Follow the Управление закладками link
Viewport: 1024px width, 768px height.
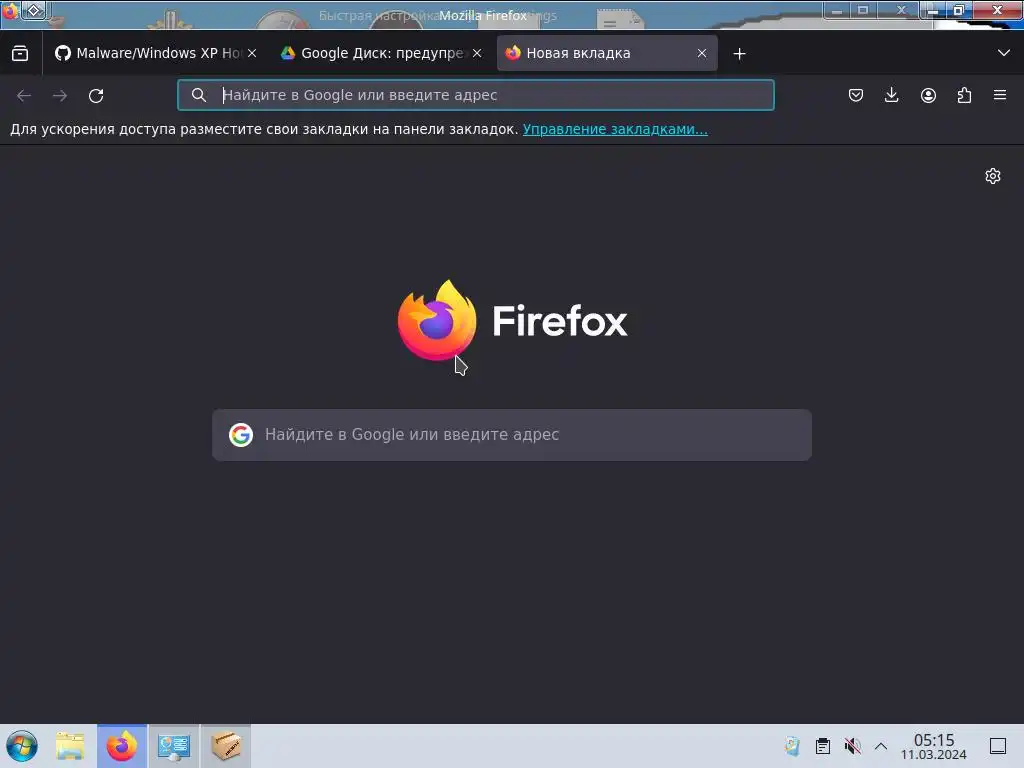click(615, 129)
